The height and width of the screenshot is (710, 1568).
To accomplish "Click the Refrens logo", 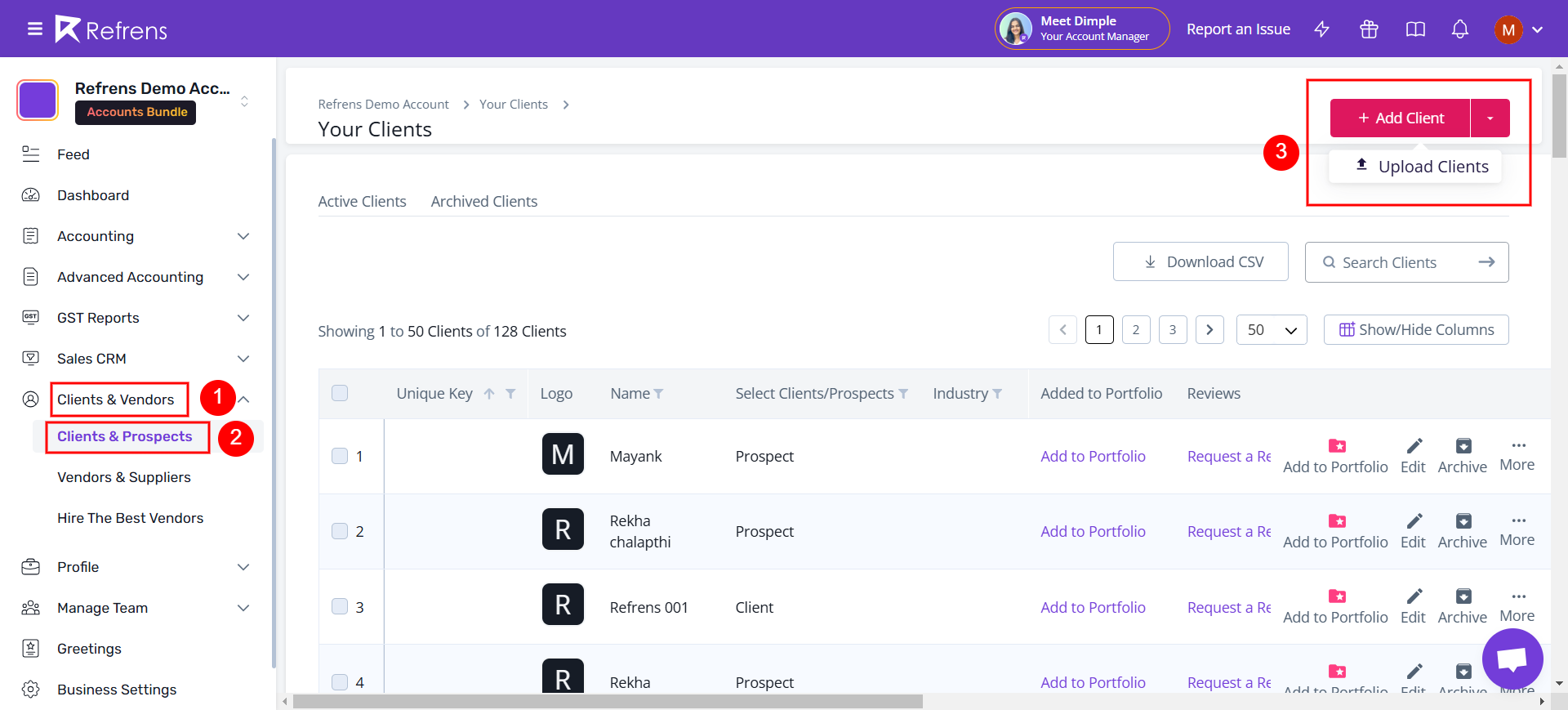I will point(111,29).
